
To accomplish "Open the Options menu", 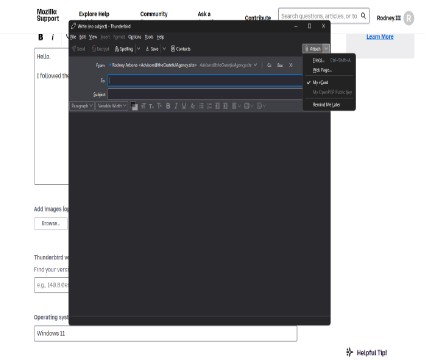I will point(135,37).
